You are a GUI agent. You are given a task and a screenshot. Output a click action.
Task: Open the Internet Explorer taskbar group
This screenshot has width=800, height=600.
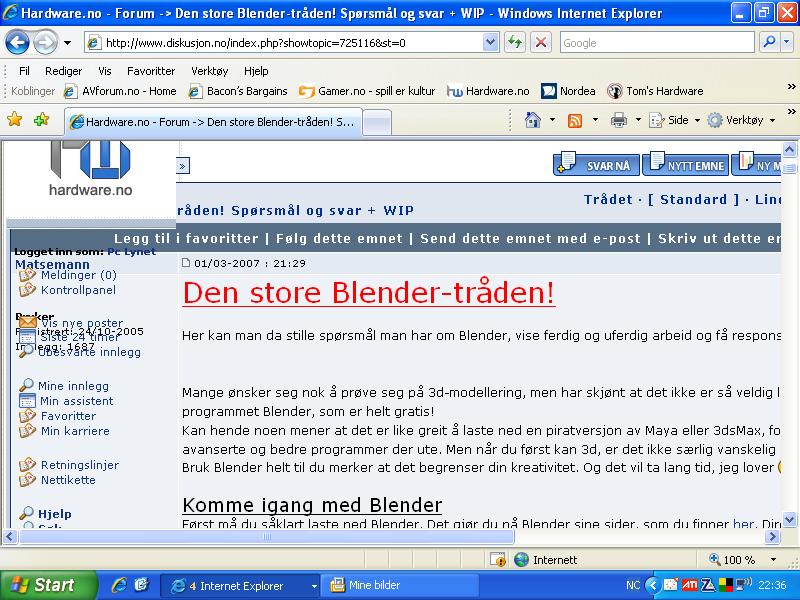coord(240,586)
